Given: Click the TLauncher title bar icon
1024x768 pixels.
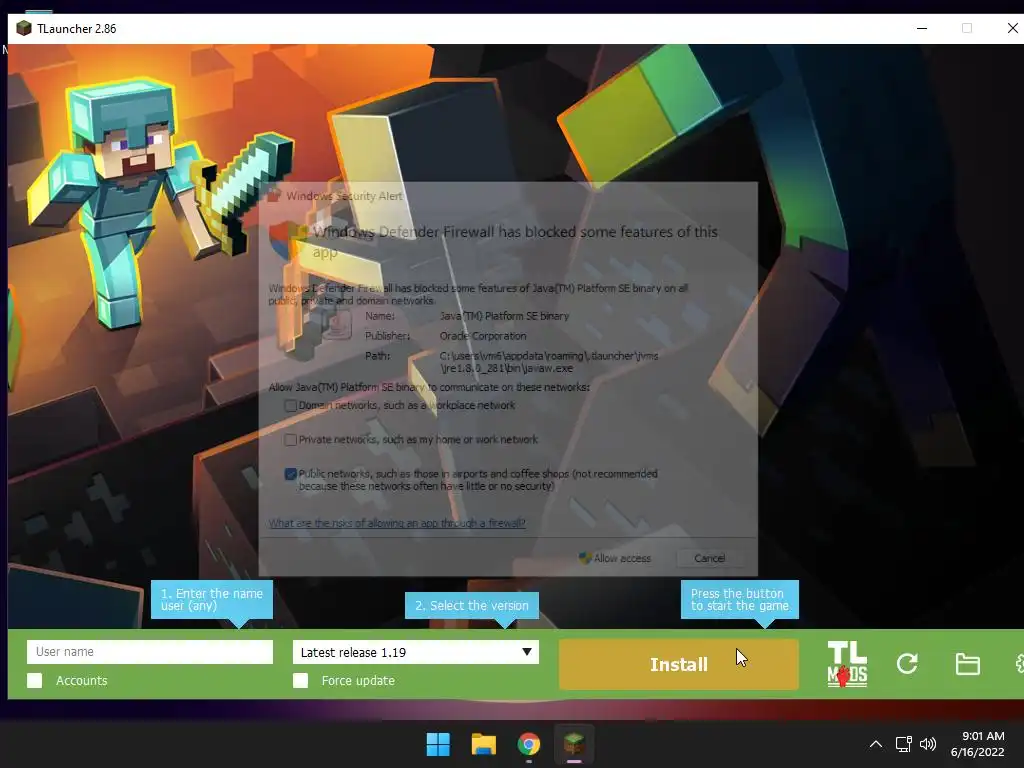Looking at the screenshot, I should [x=24, y=29].
